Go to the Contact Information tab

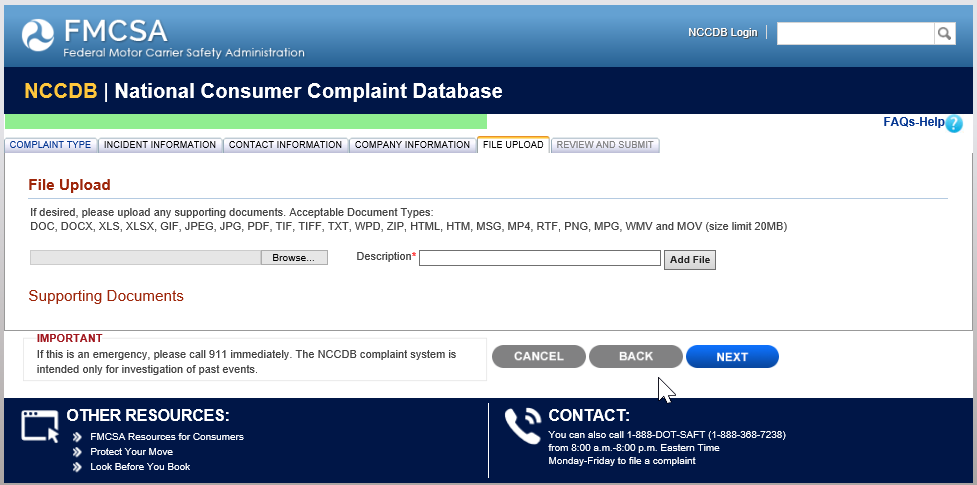click(285, 145)
